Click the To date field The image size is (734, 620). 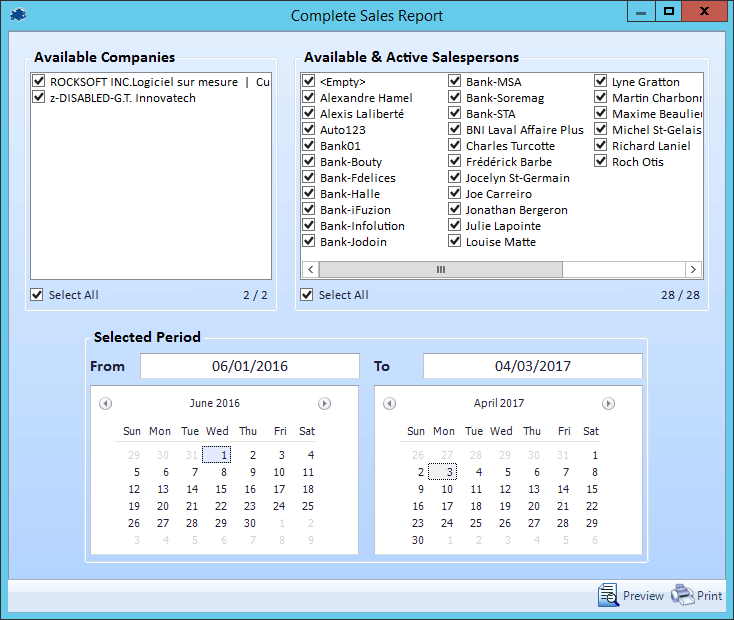click(x=532, y=366)
